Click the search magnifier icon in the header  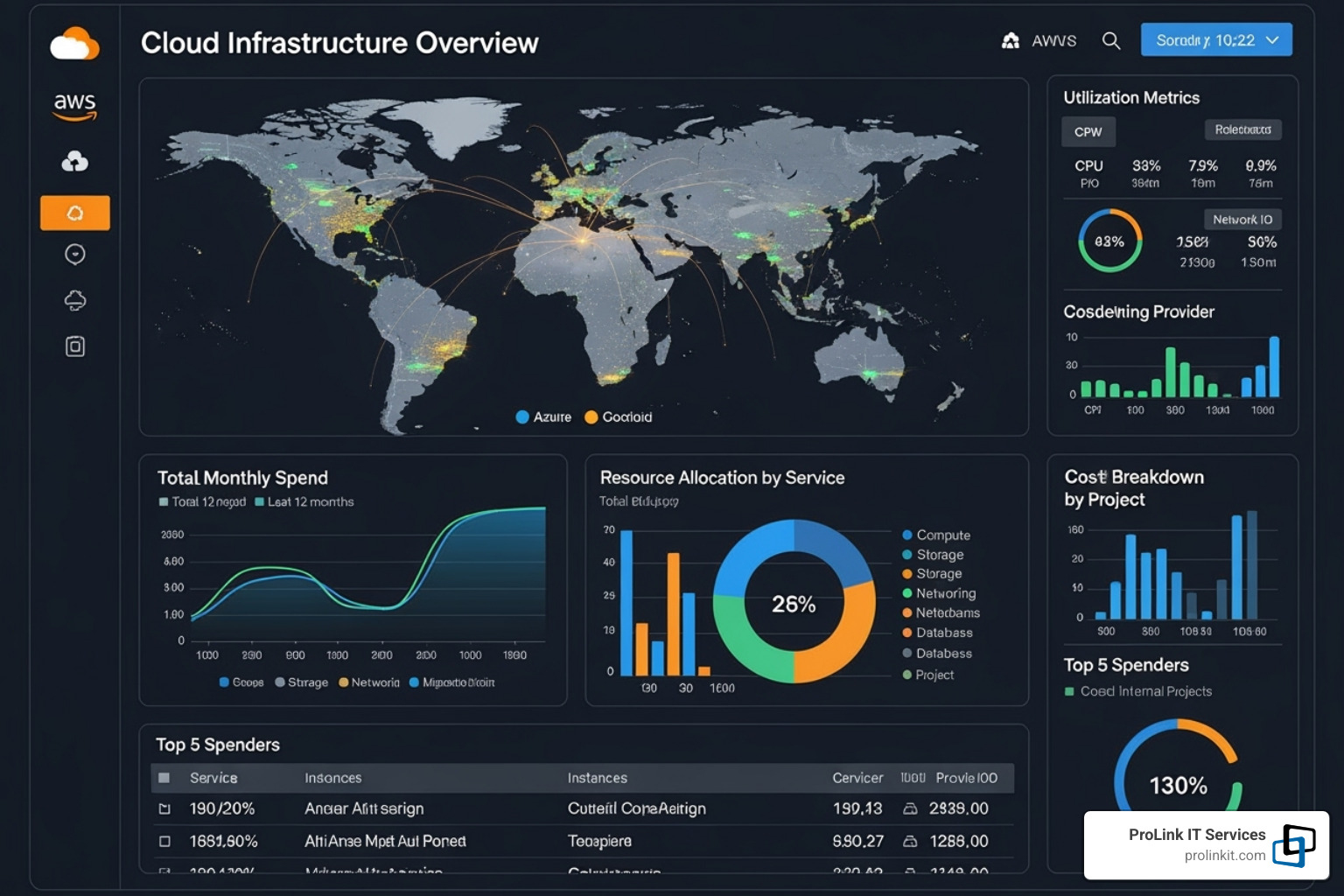(x=1111, y=40)
